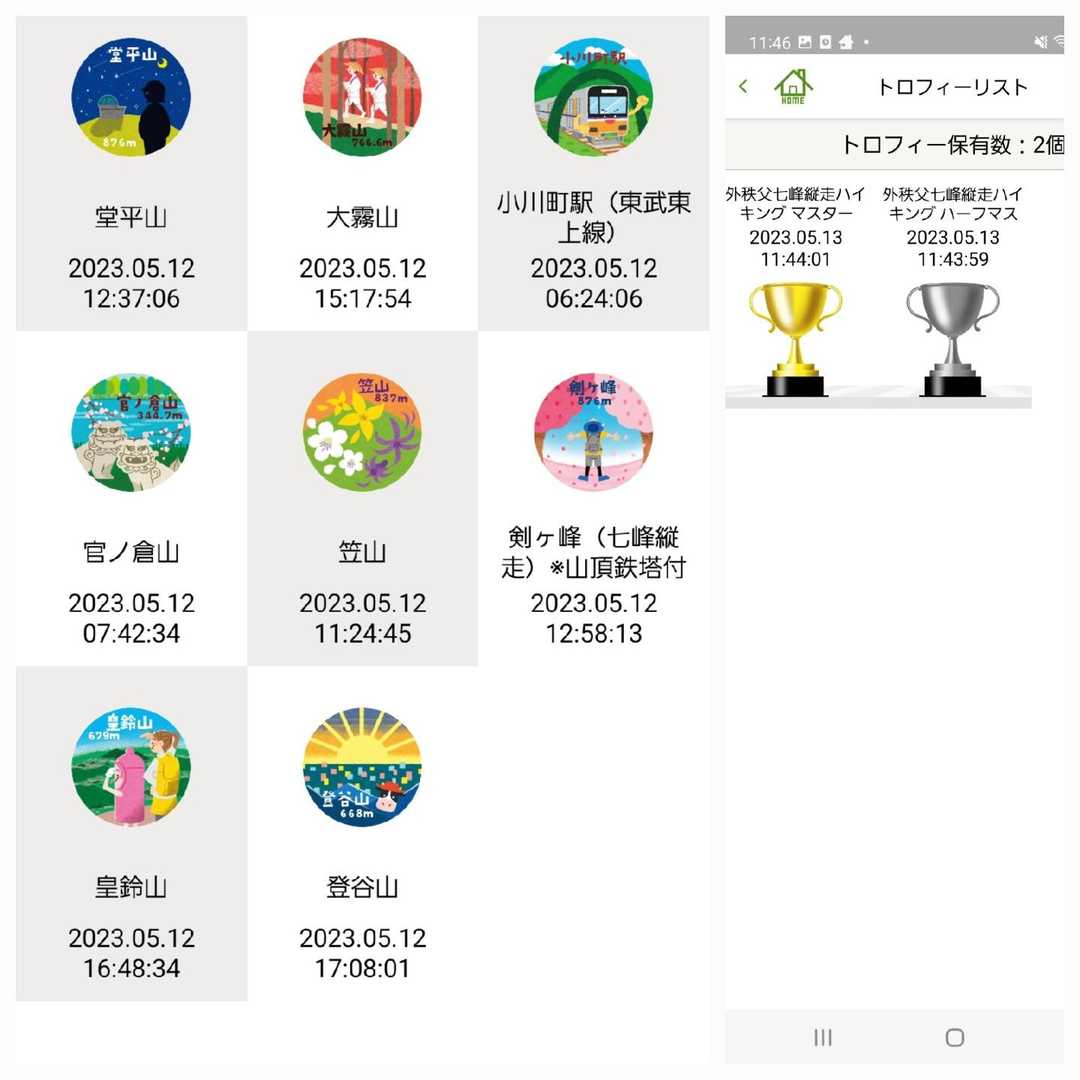
Task: Tap the 登谷山 timestamp 17:08:01
Action: pos(362,968)
